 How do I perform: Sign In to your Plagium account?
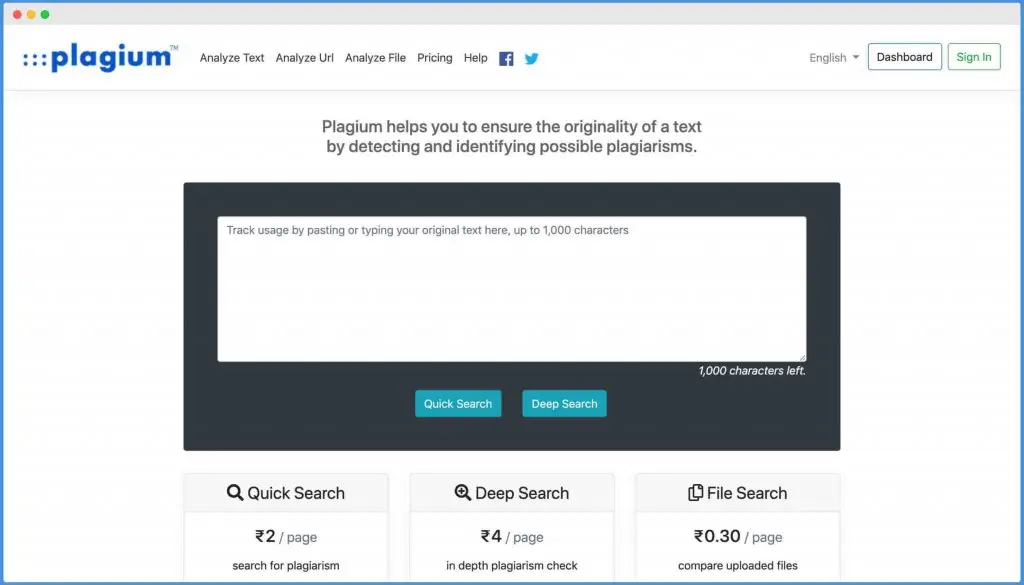click(x=973, y=57)
